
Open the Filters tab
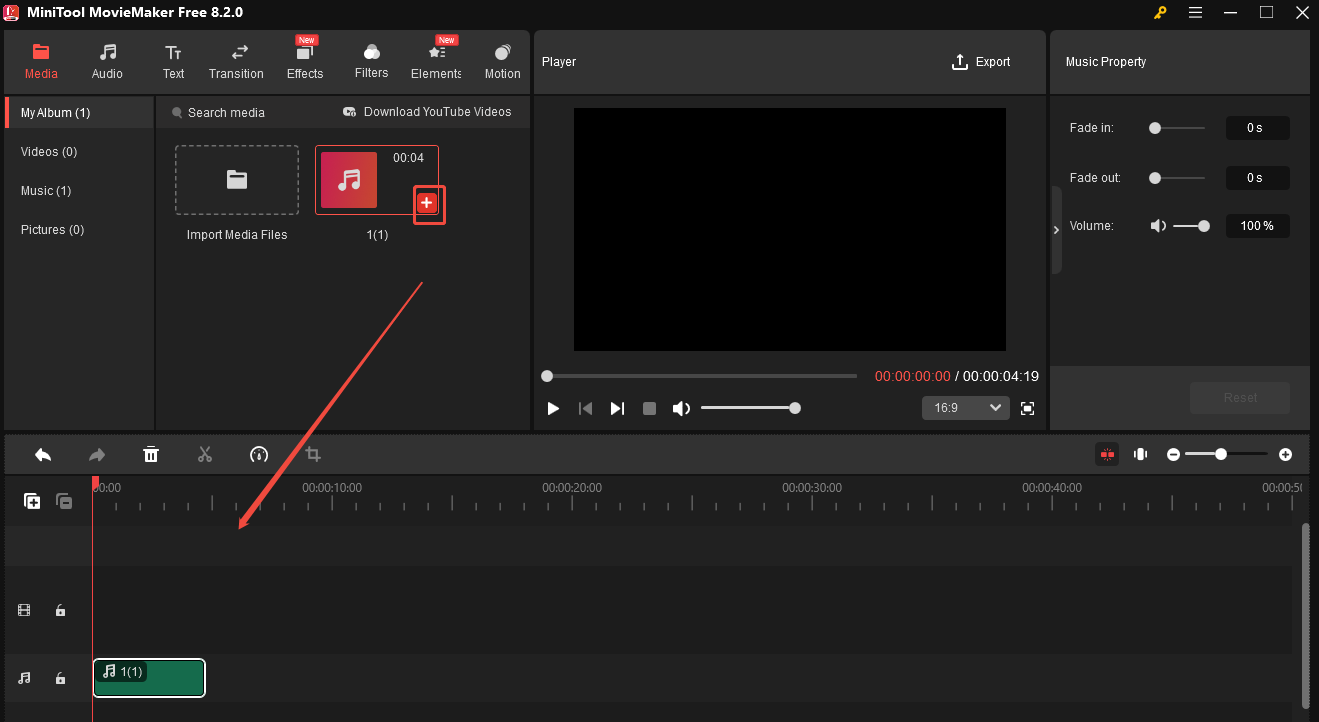click(x=371, y=62)
